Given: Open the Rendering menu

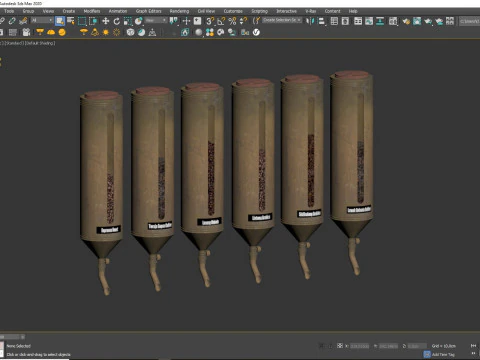Looking at the screenshot, I should [179, 11].
